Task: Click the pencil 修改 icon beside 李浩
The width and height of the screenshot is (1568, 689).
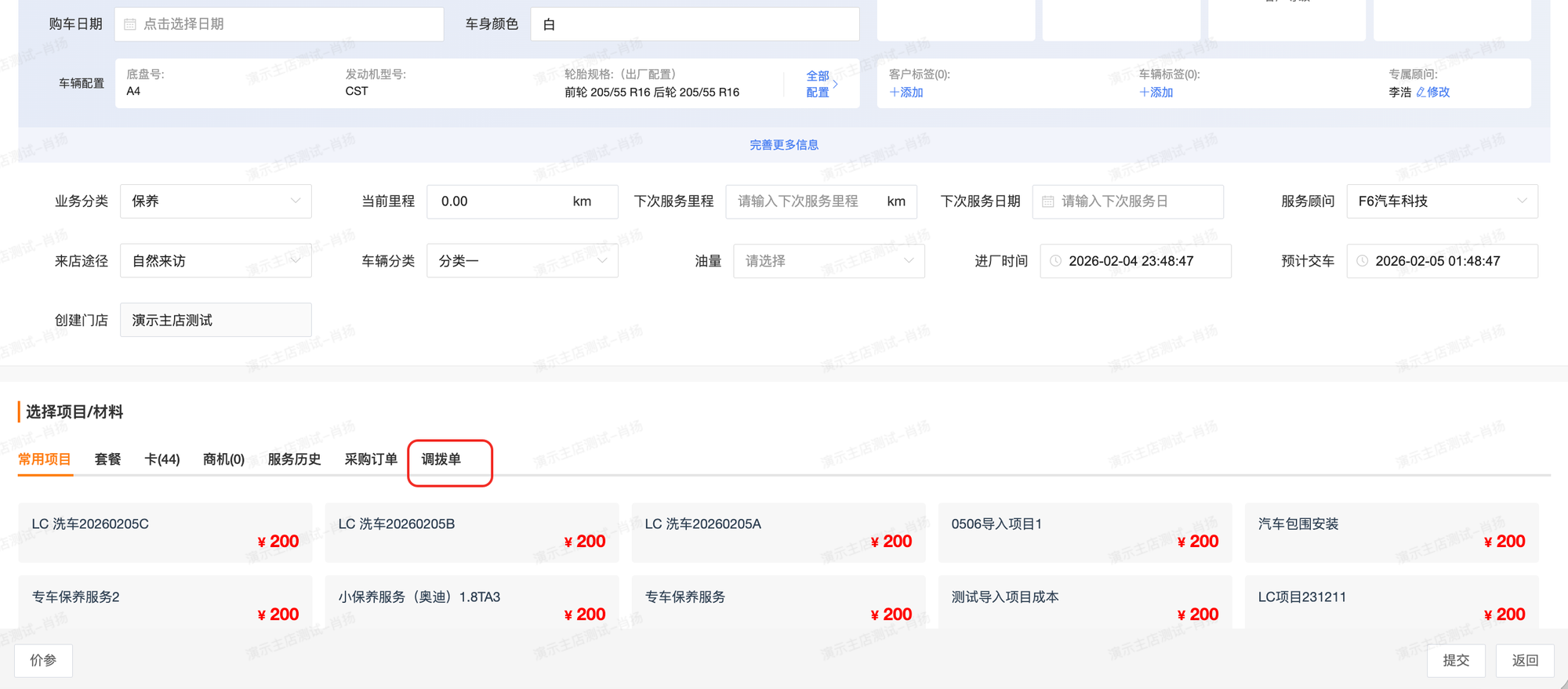Action: (x=1421, y=92)
